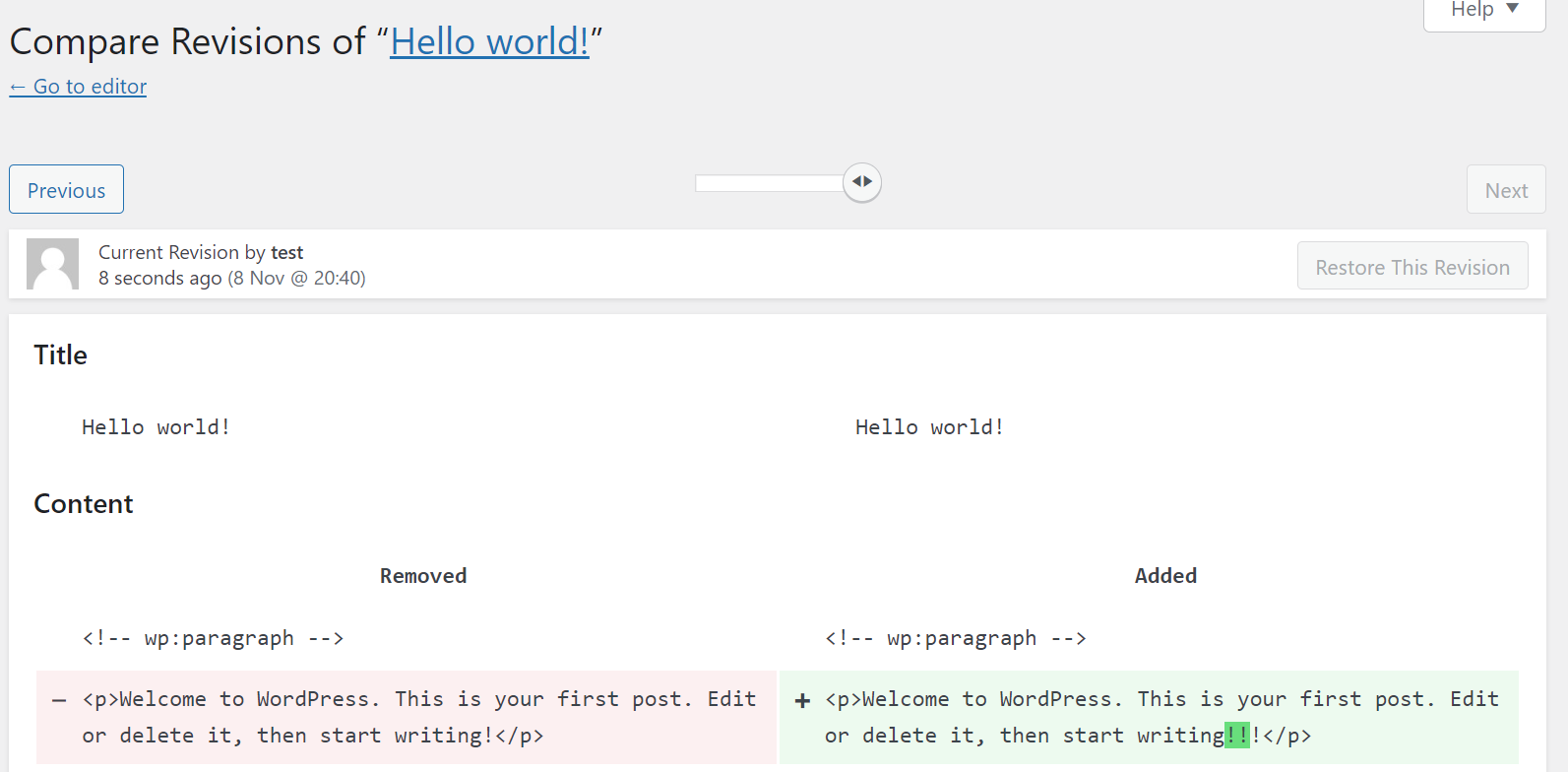
Task: Click the "Current Revision by" label
Action: click(x=182, y=252)
